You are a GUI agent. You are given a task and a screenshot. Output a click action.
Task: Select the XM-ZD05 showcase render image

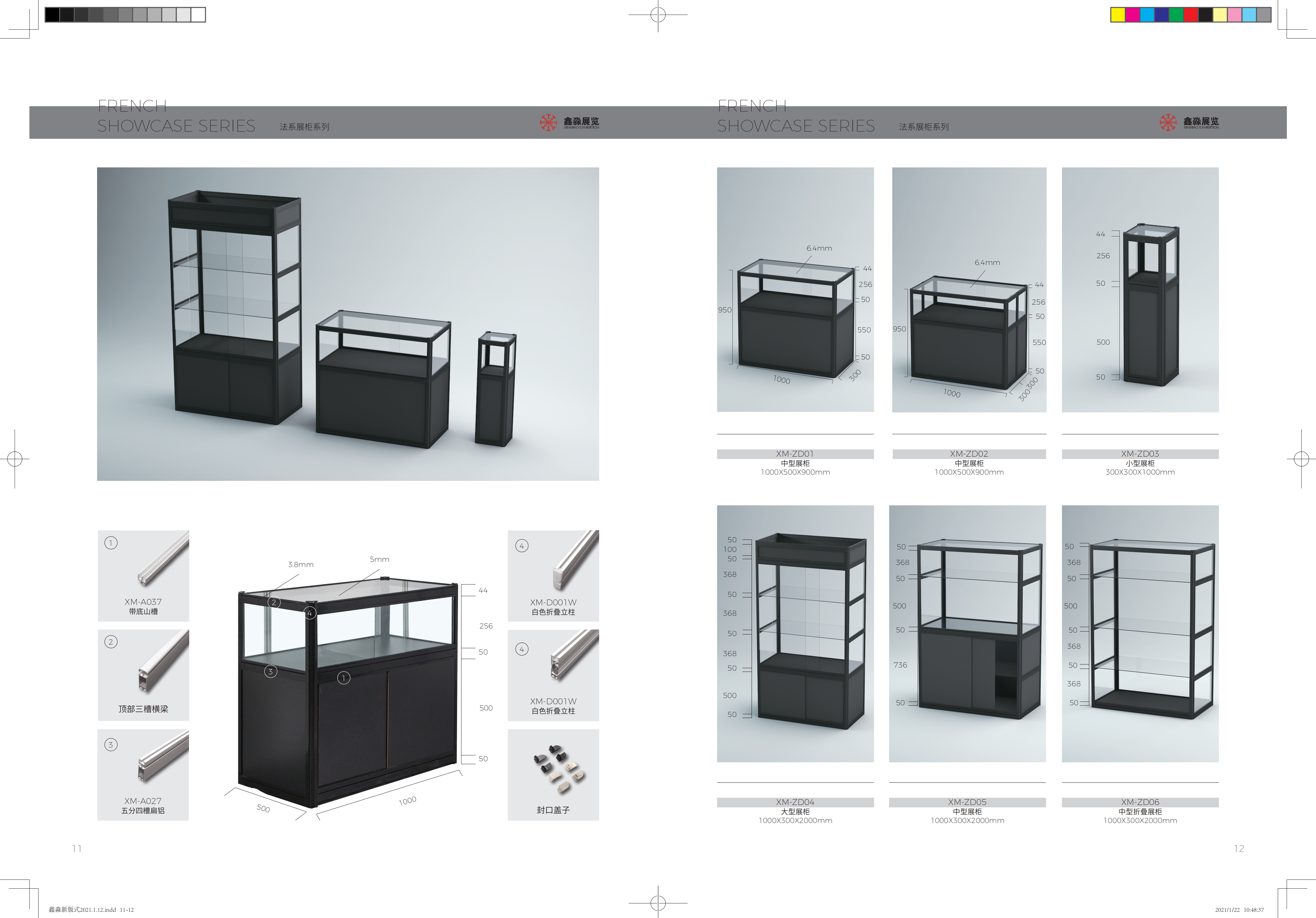[967, 634]
